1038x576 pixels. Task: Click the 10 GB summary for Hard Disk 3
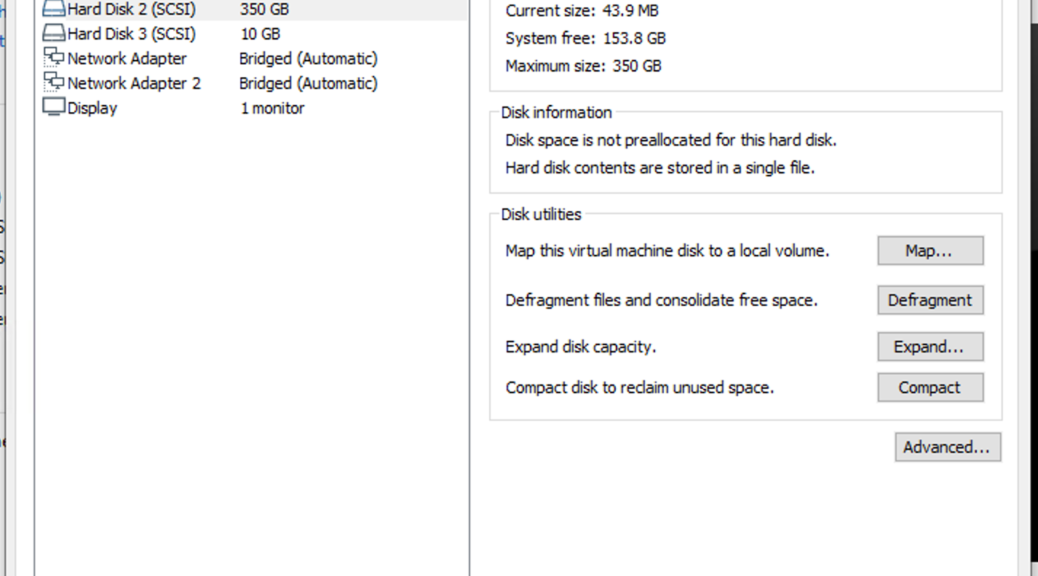260,34
